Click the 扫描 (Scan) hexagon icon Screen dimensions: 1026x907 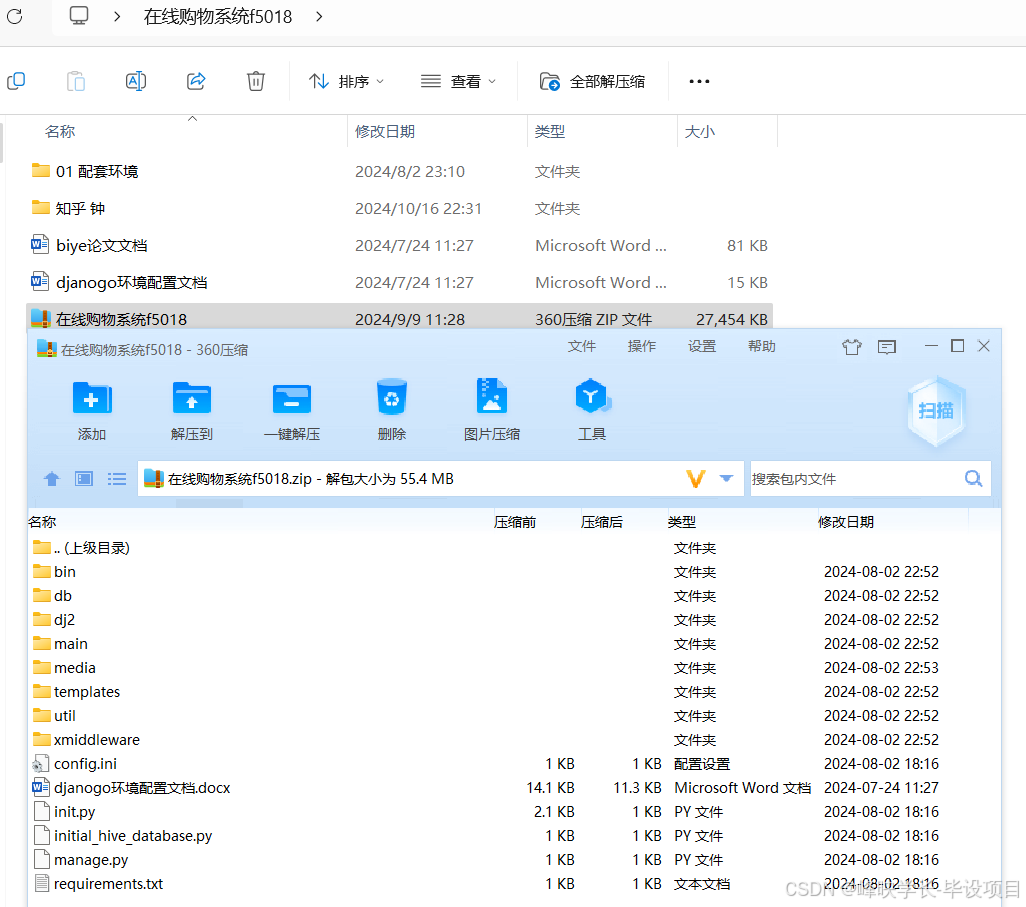click(x=936, y=410)
